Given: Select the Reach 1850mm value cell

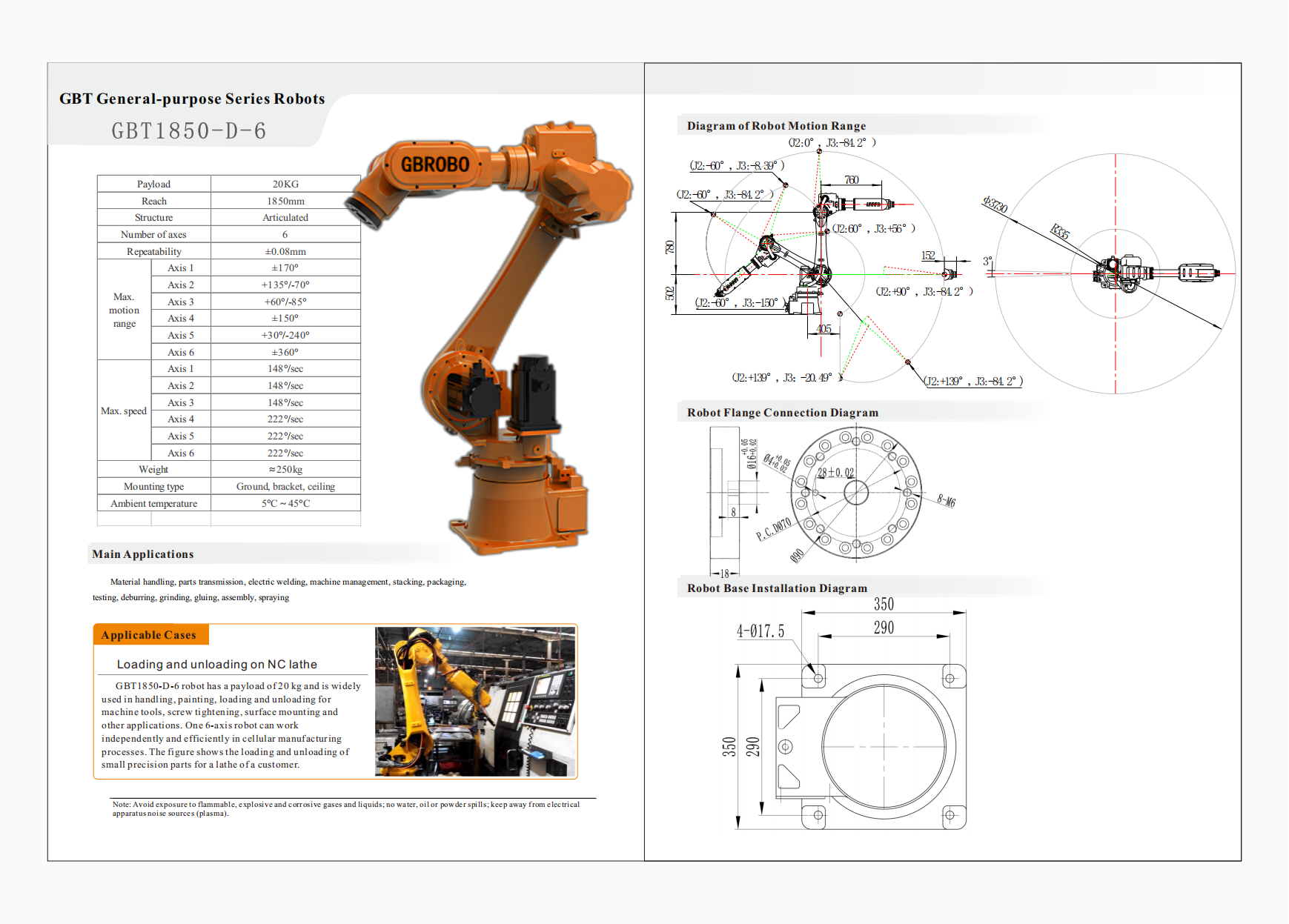Looking at the screenshot, I should 285,201.
